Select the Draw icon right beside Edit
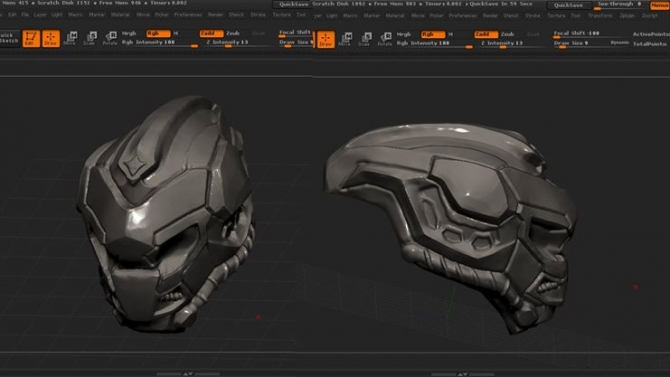The width and height of the screenshot is (670, 377). (x=51, y=38)
